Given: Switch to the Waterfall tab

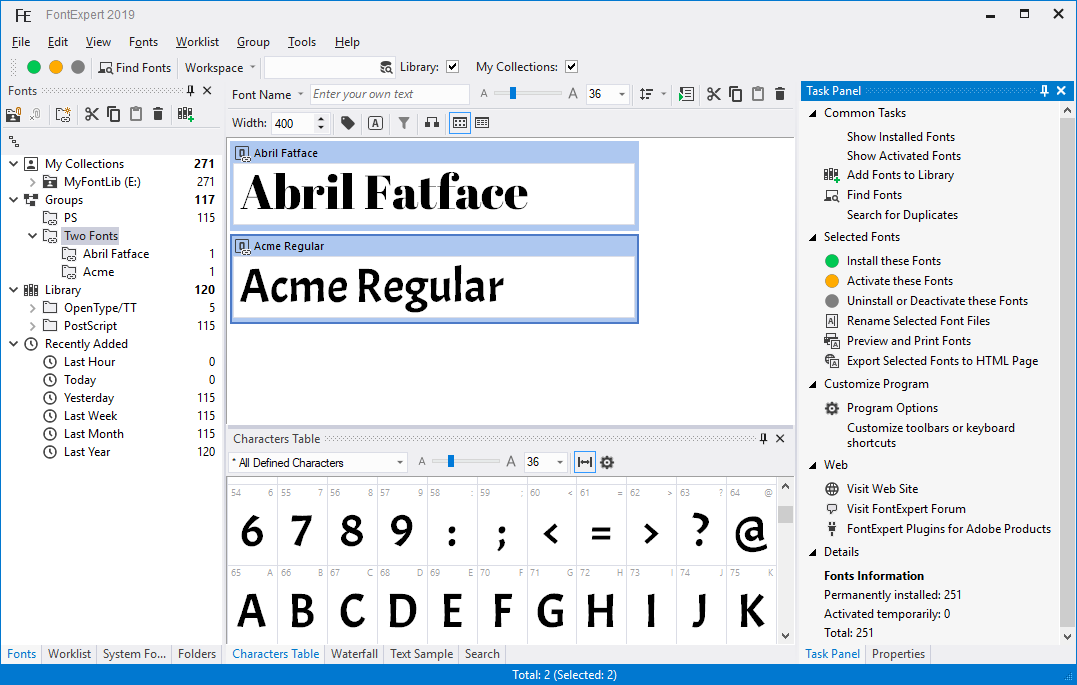Looking at the screenshot, I should 354,654.
